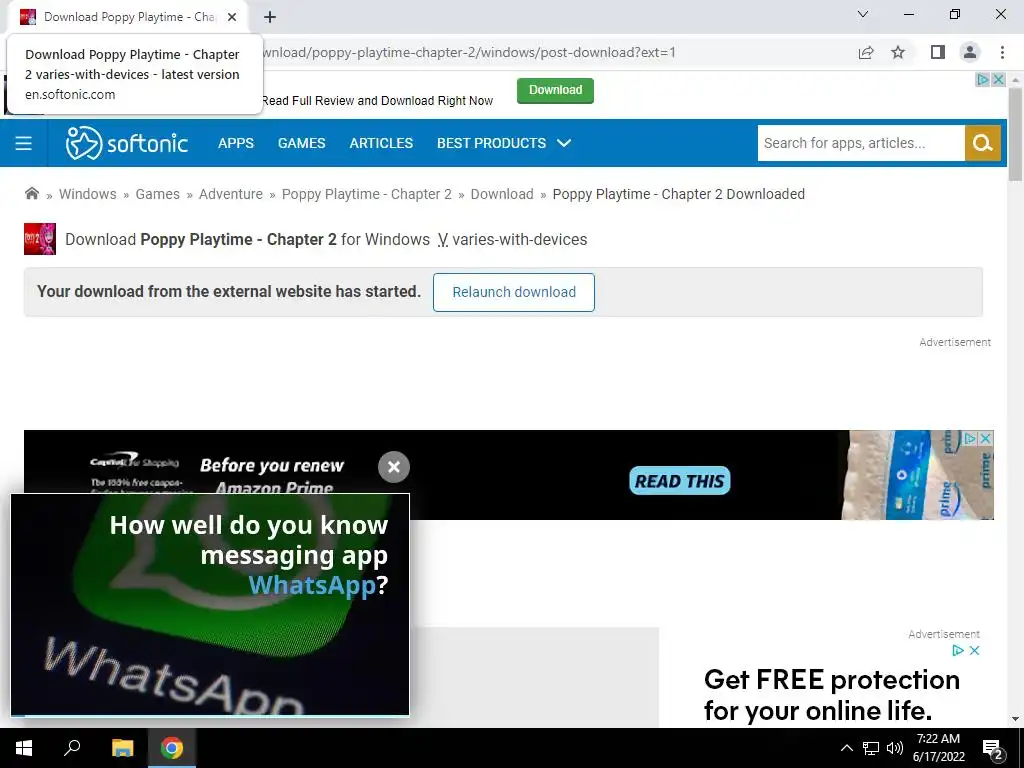The height and width of the screenshot is (768, 1024).
Task: Open AdChoices info on the top banner ad
Action: (982, 79)
